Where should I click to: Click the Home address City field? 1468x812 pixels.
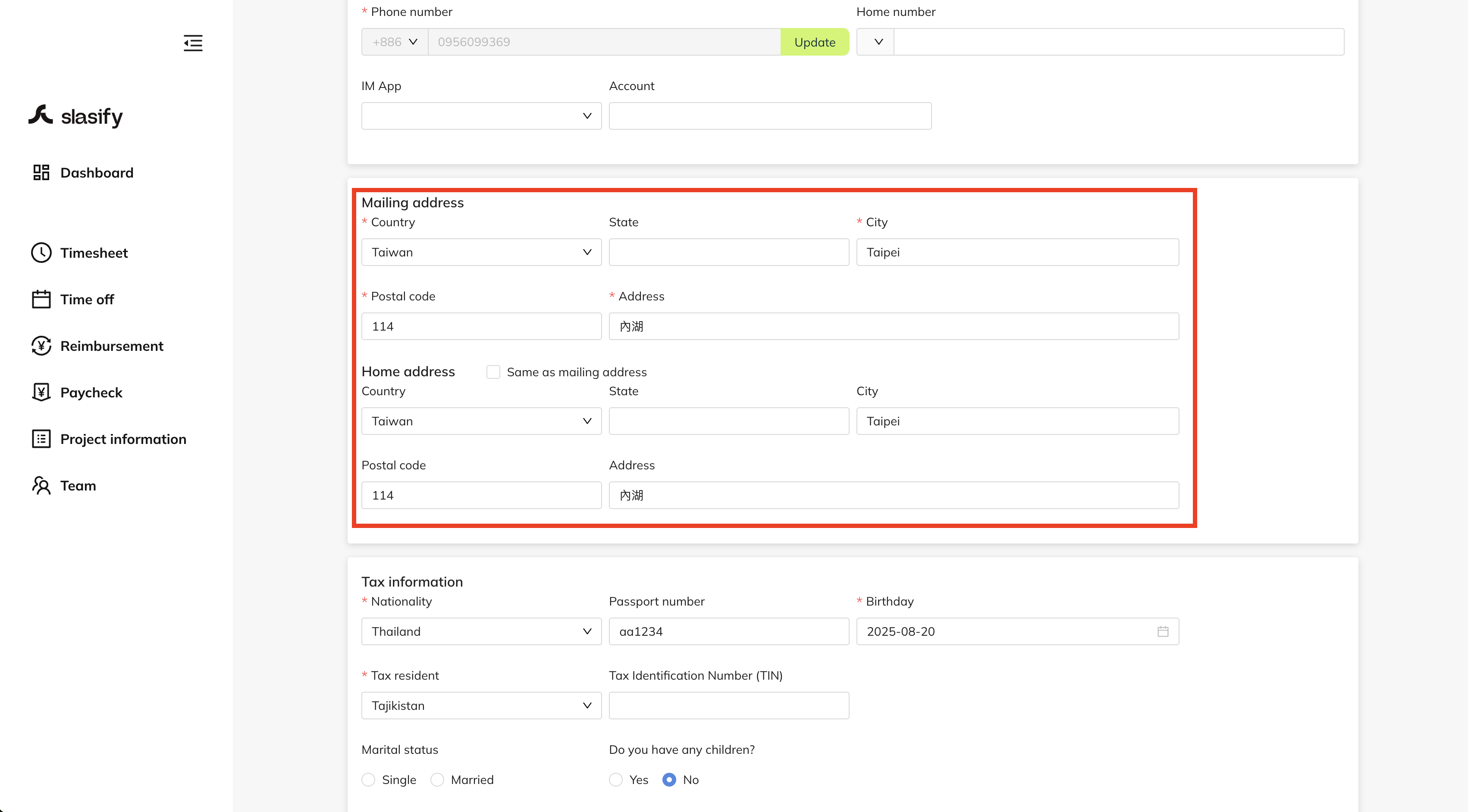(1017, 422)
